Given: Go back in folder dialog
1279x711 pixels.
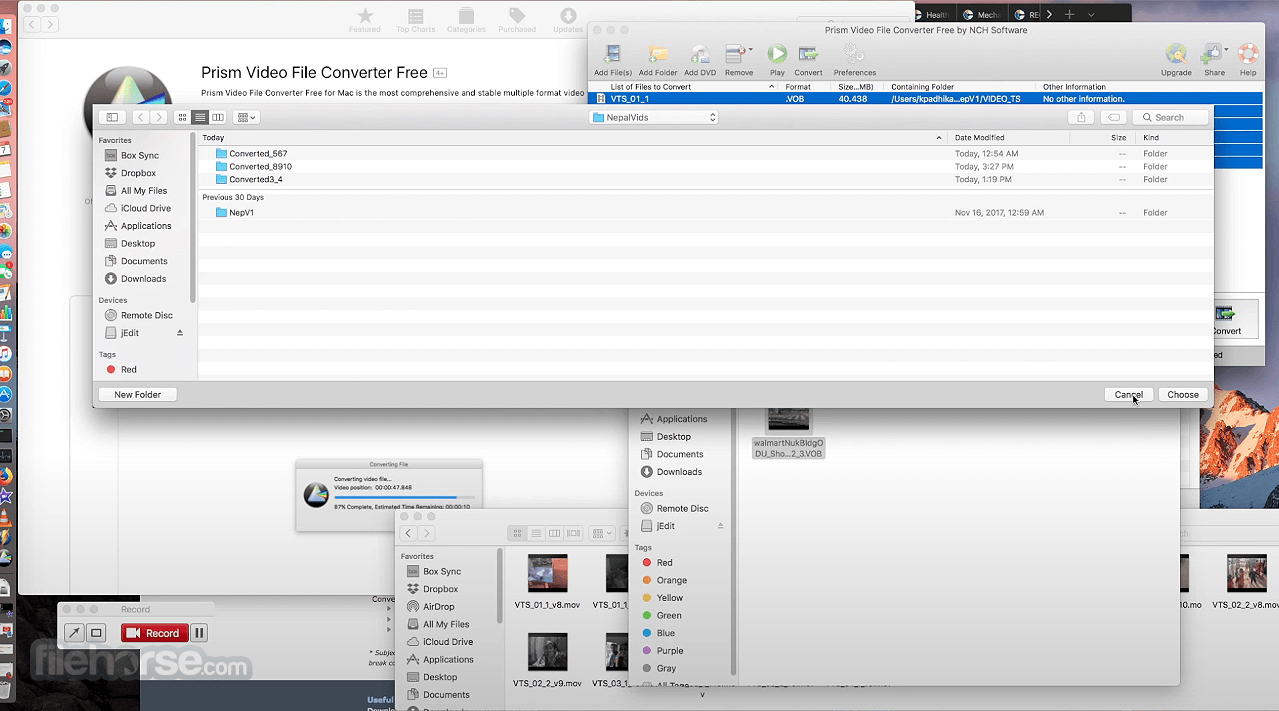Looking at the screenshot, I should coord(141,117).
